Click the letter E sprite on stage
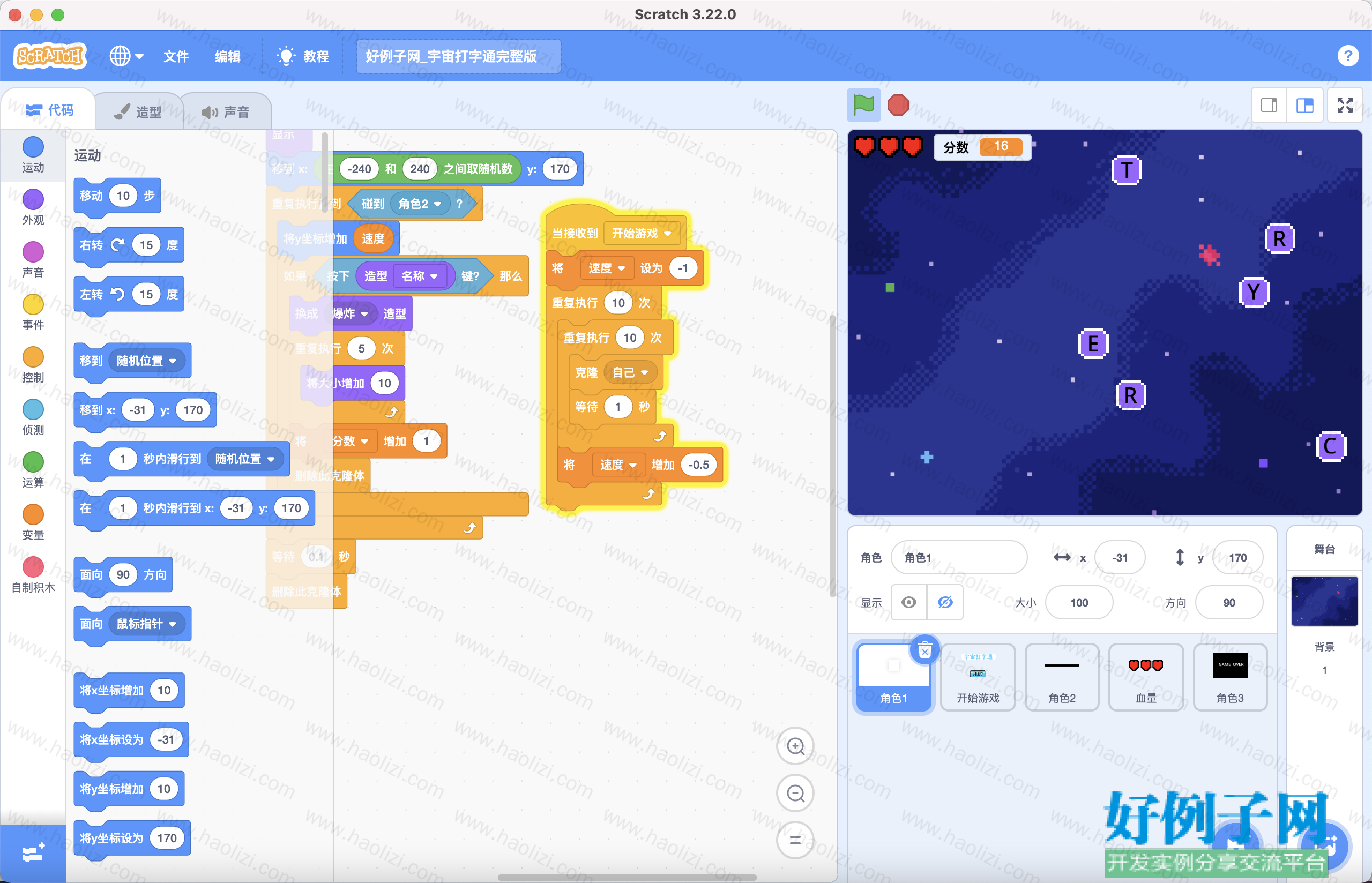 click(x=1093, y=344)
